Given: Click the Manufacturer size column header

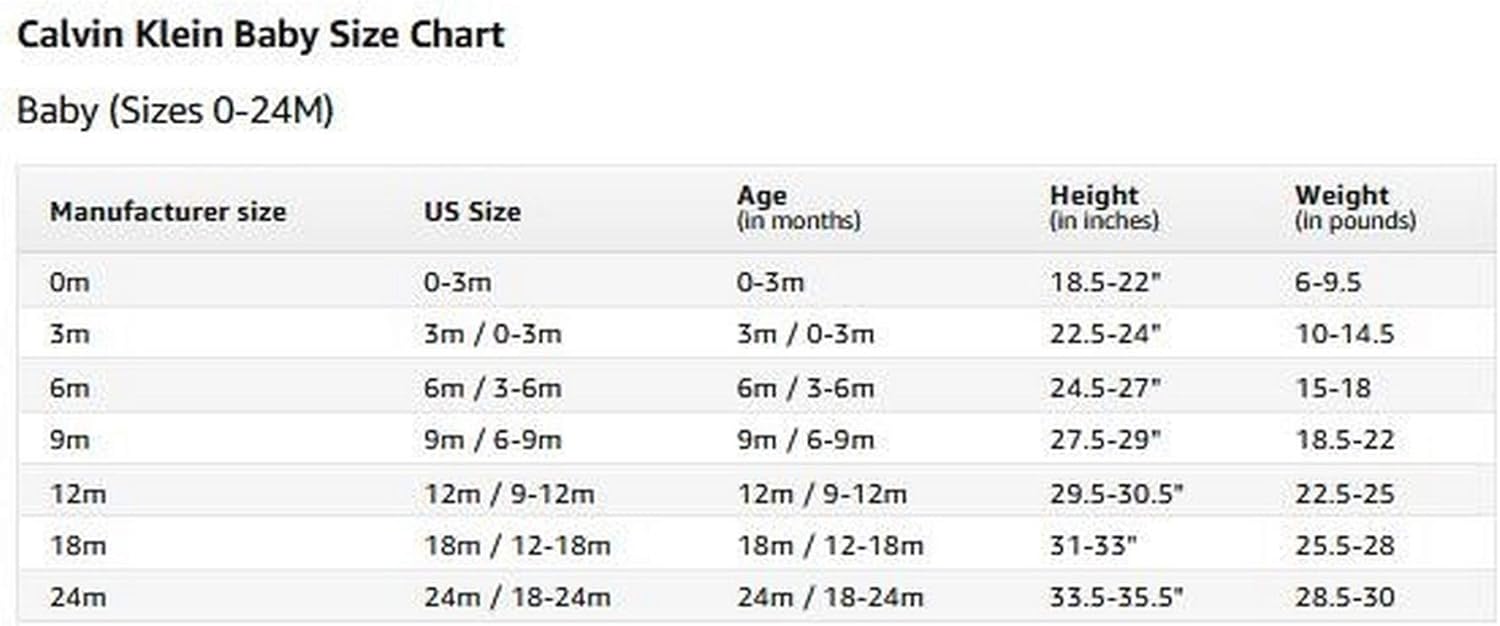Looking at the screenshot, I should point(168,212).
